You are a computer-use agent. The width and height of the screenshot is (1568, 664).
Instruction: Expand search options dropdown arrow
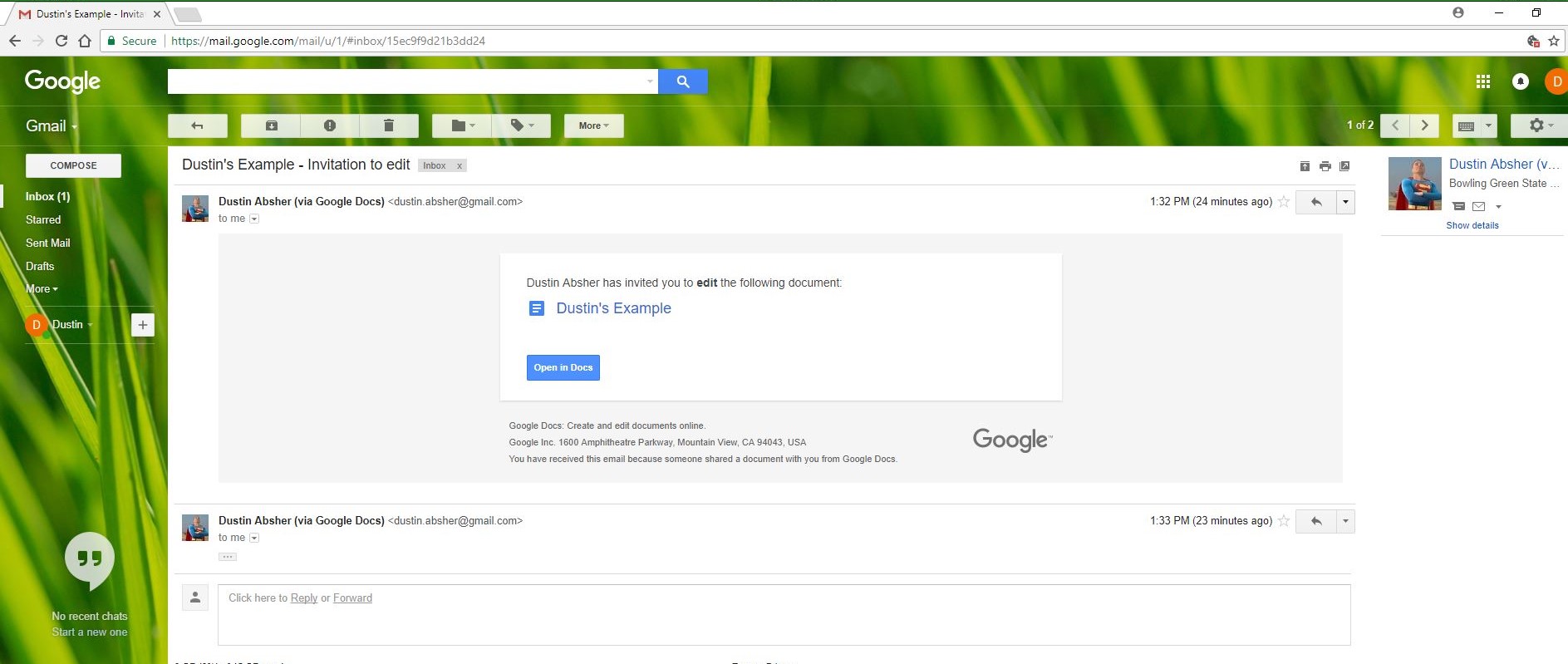tap(650, 81)
